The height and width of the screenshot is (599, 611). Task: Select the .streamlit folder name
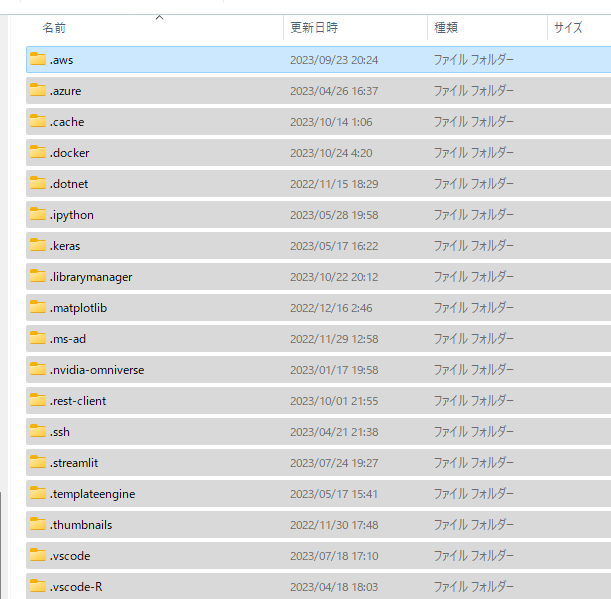pyautogui.click(x=74, y=463)
